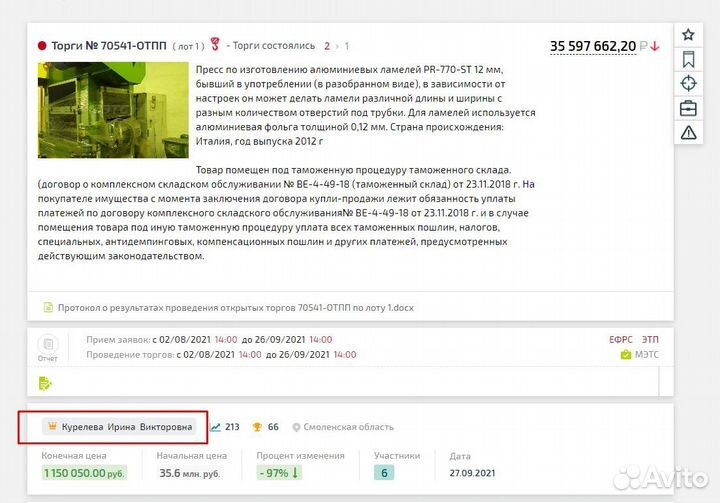This screenshot has width=720, height=503.
Task: Open Курелева Ирина Викторовна winner profile
Action: [119, 427]
